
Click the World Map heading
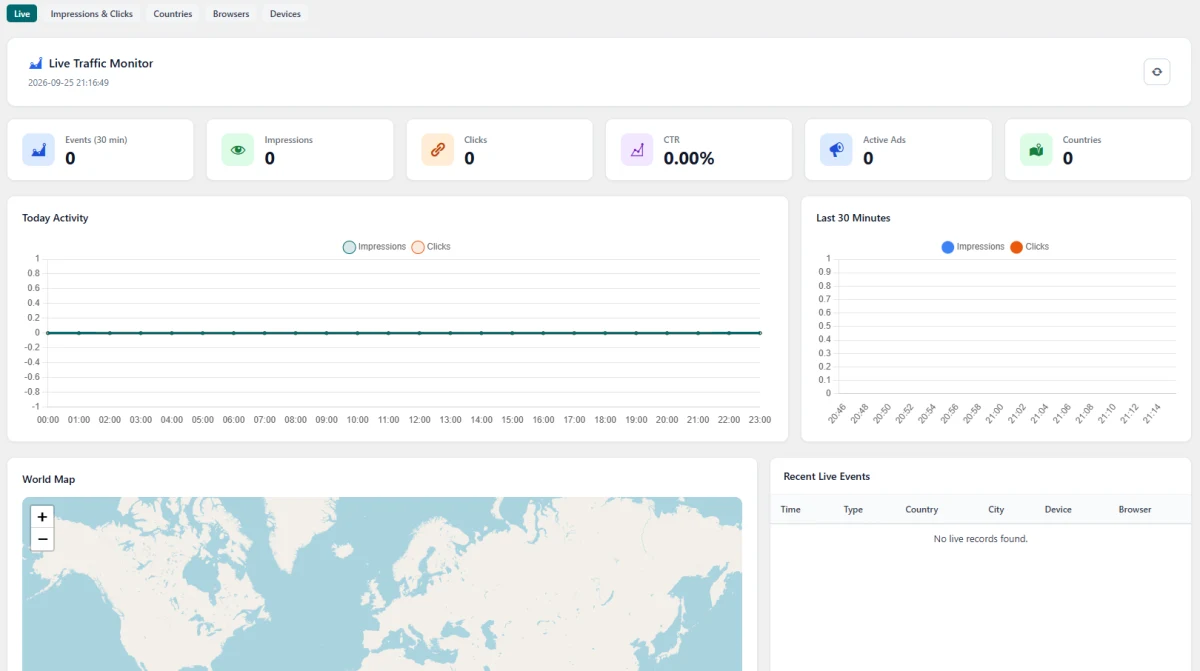pos(48,480)
